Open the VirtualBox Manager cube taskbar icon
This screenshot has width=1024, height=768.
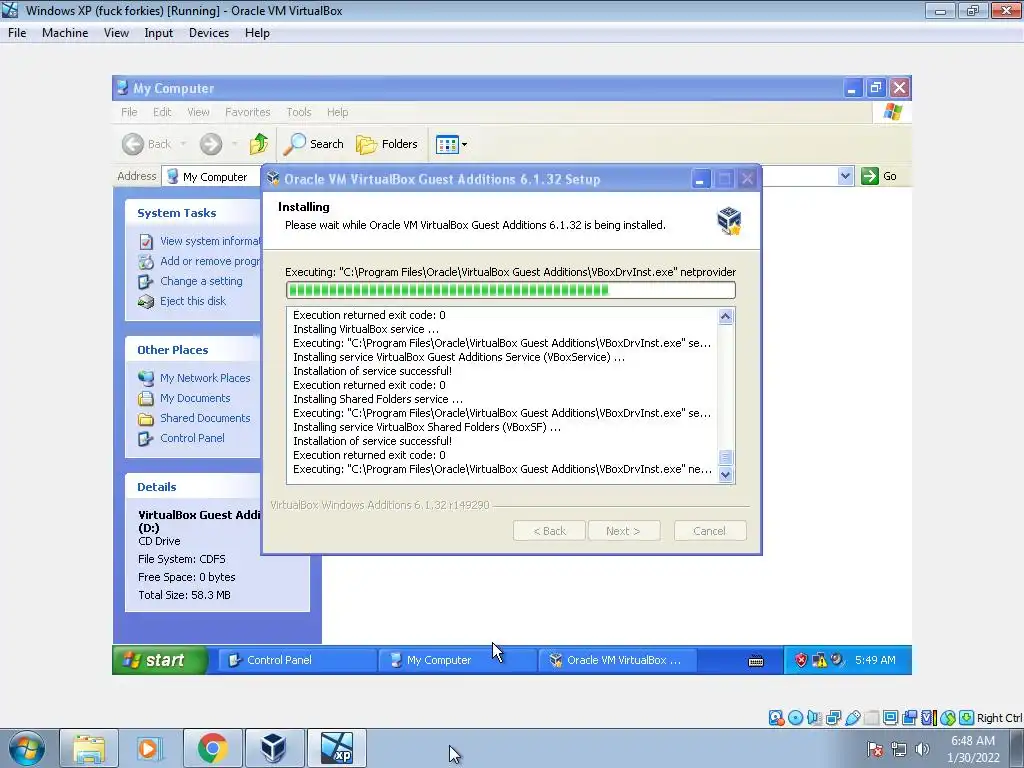click(274, 748)
